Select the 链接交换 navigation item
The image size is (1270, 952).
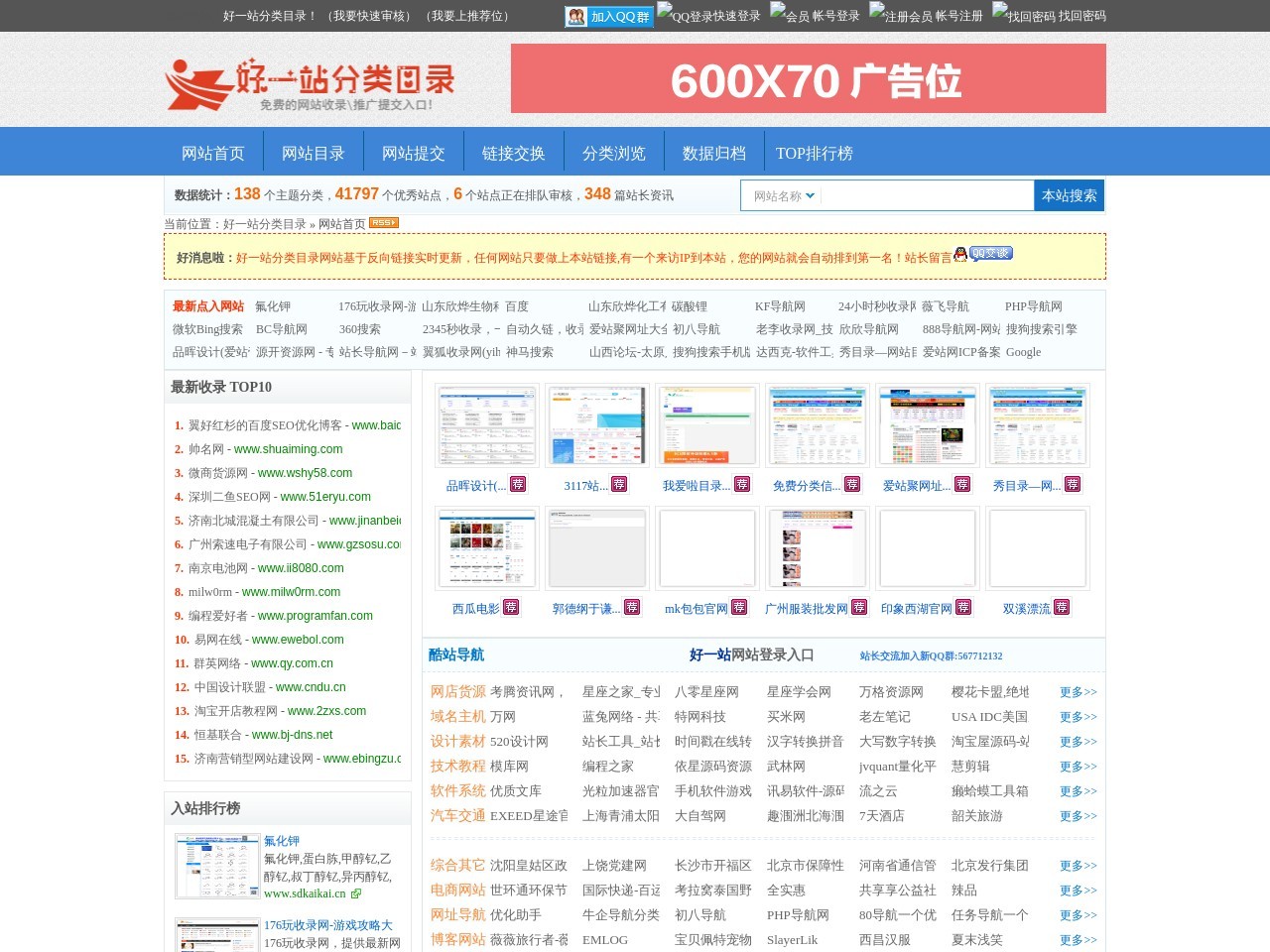click(513, 153)
